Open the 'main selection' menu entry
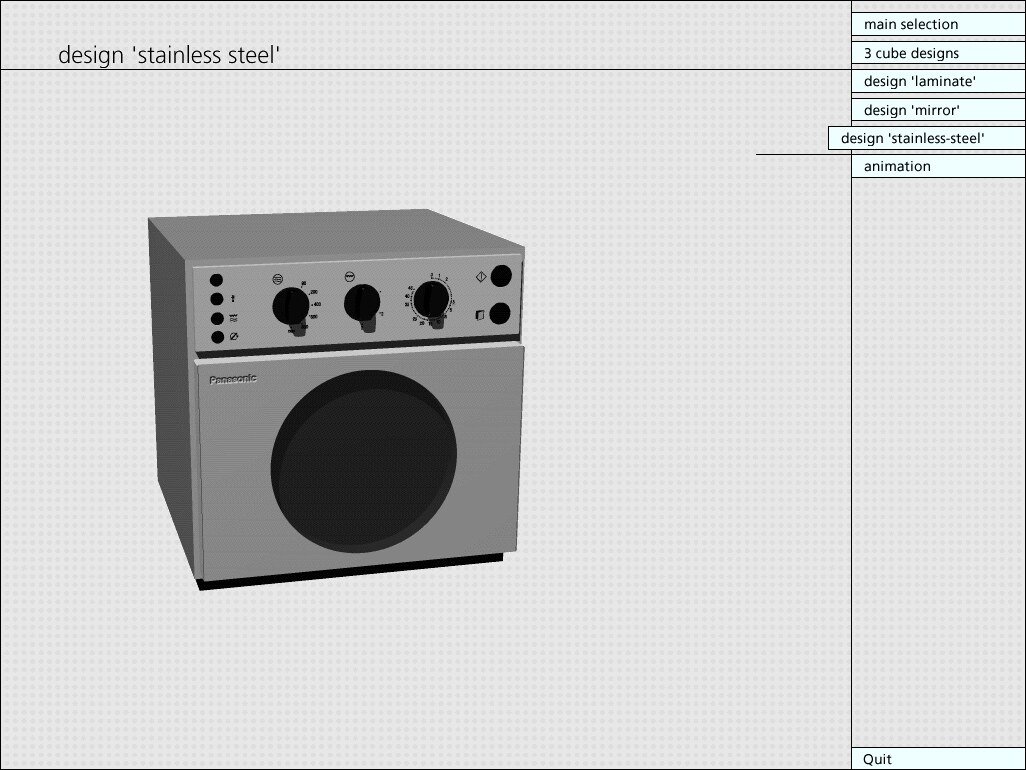Screen dimensions: 1026x770 [938, 24]
